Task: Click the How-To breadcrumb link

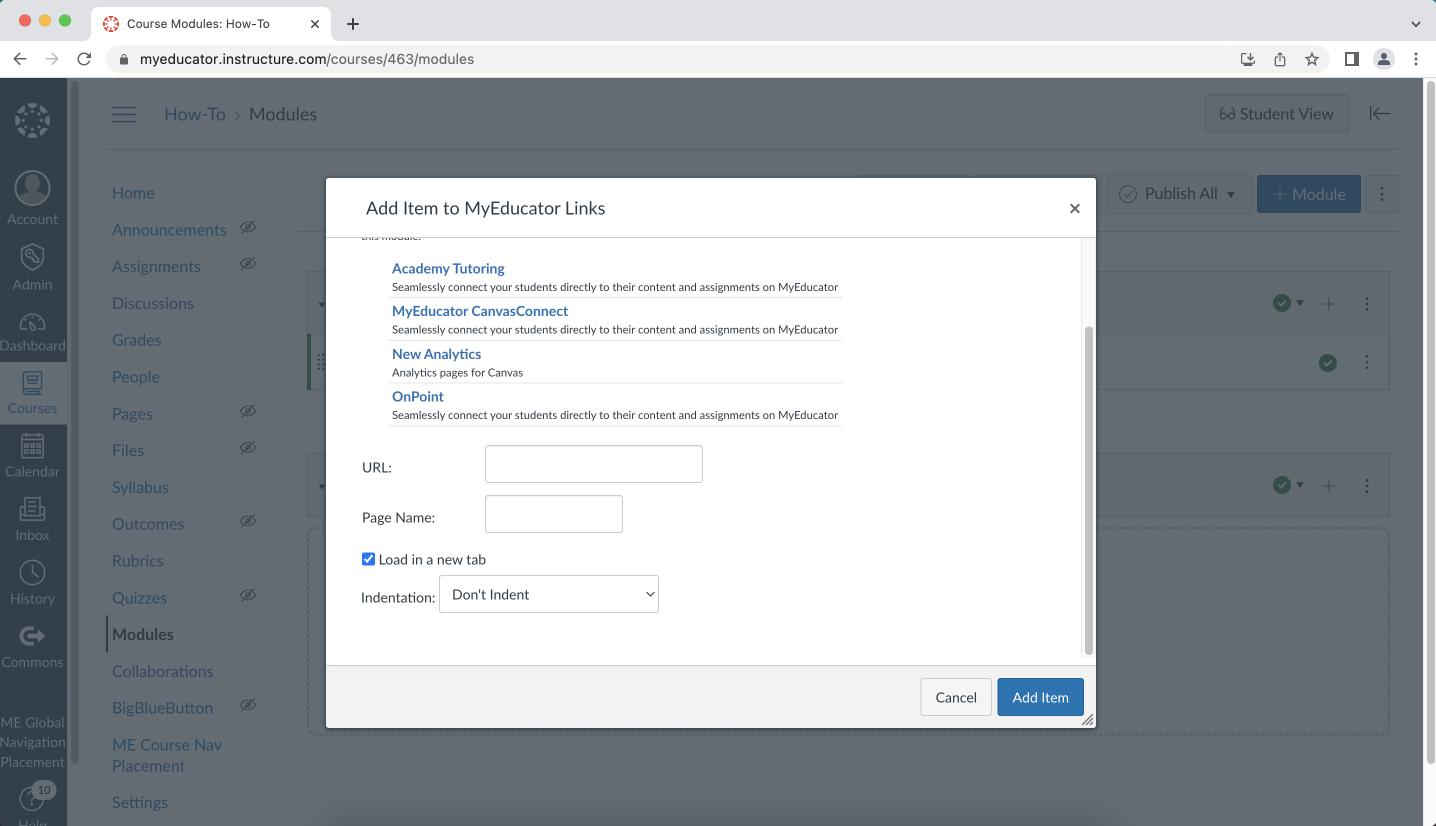Action: (x=195, y=114)
